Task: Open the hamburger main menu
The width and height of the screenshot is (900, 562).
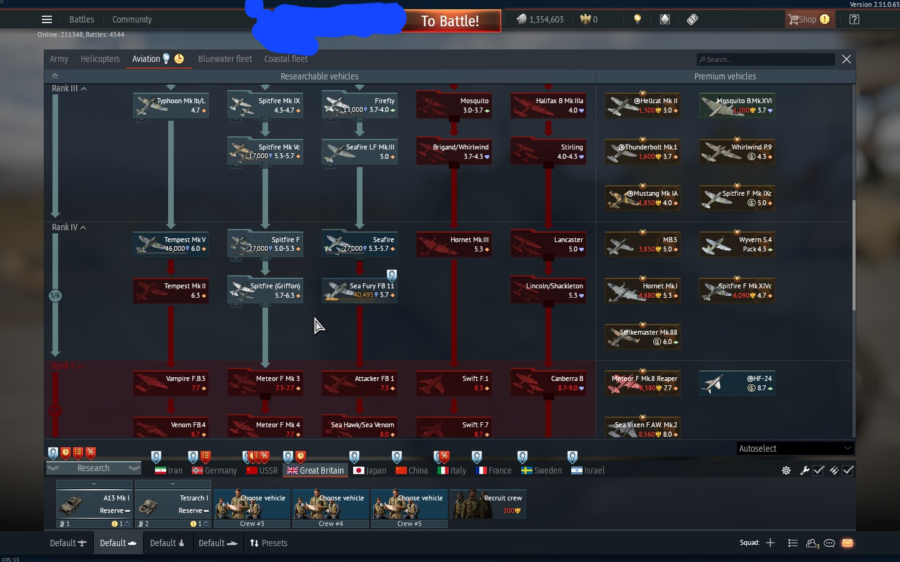Action: click(46, 19)
